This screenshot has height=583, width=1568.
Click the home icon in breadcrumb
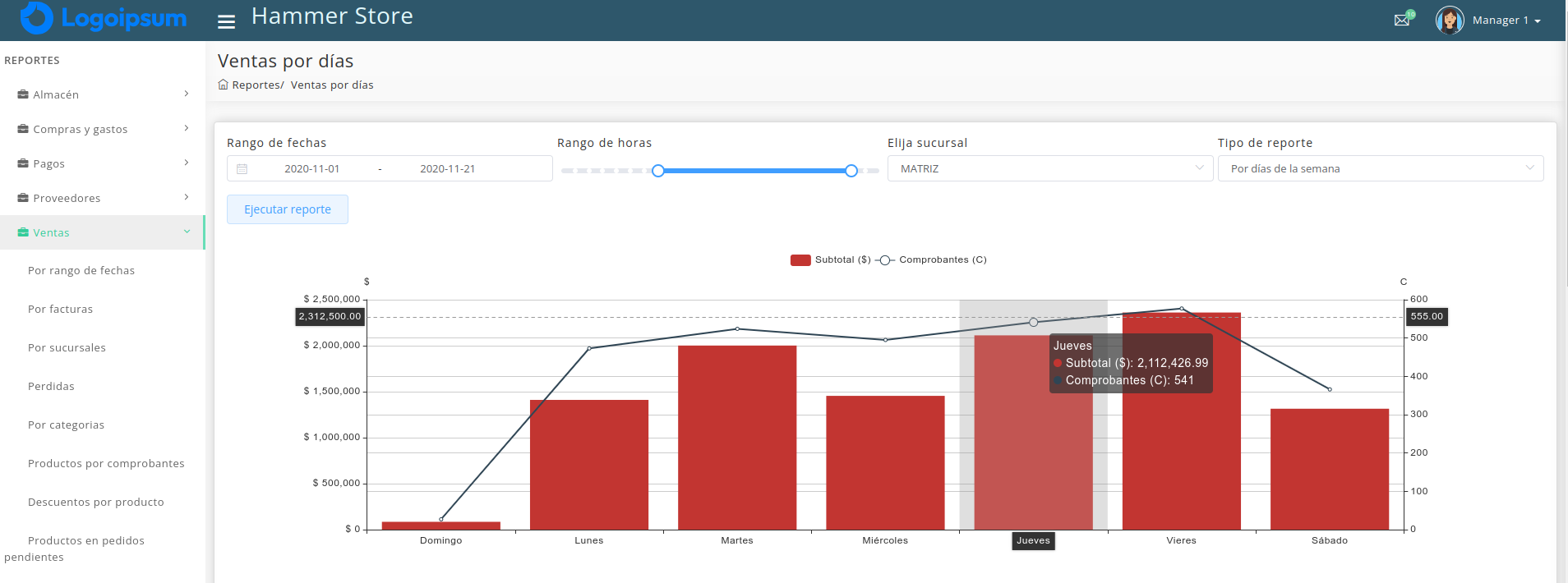coord(223,85)
